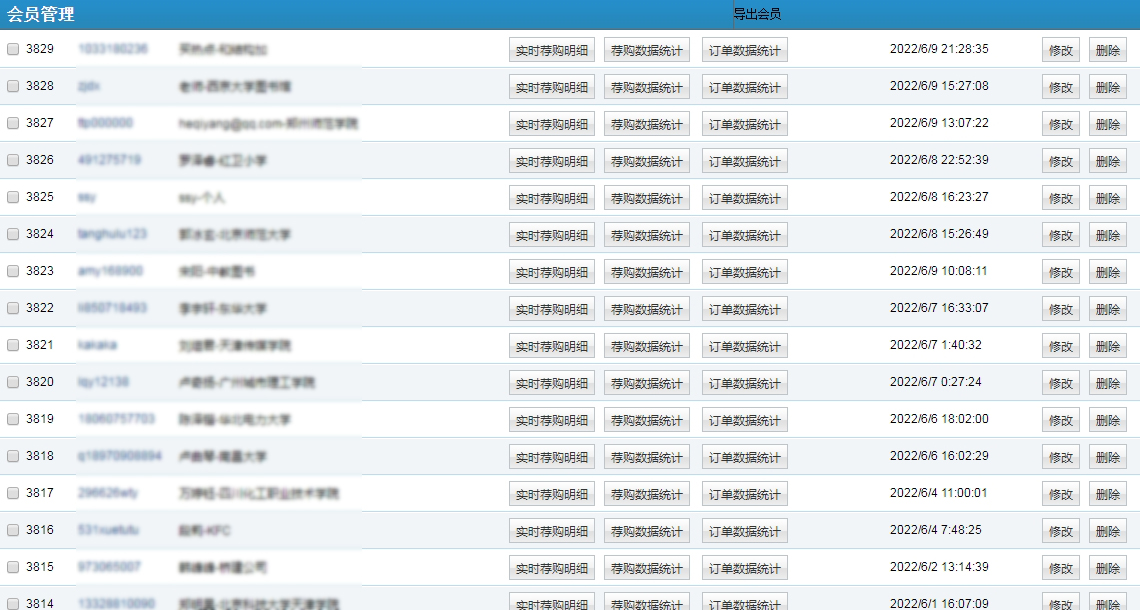Click username link for member 3819
The height and width of the screenshot is (610, 1140).
[116, 419]
